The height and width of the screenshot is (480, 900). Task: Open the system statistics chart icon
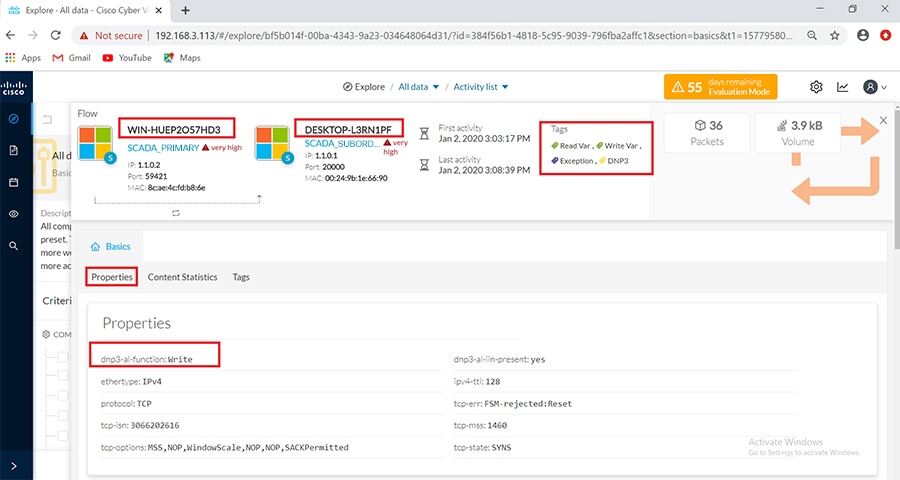[x=843, y=87]
